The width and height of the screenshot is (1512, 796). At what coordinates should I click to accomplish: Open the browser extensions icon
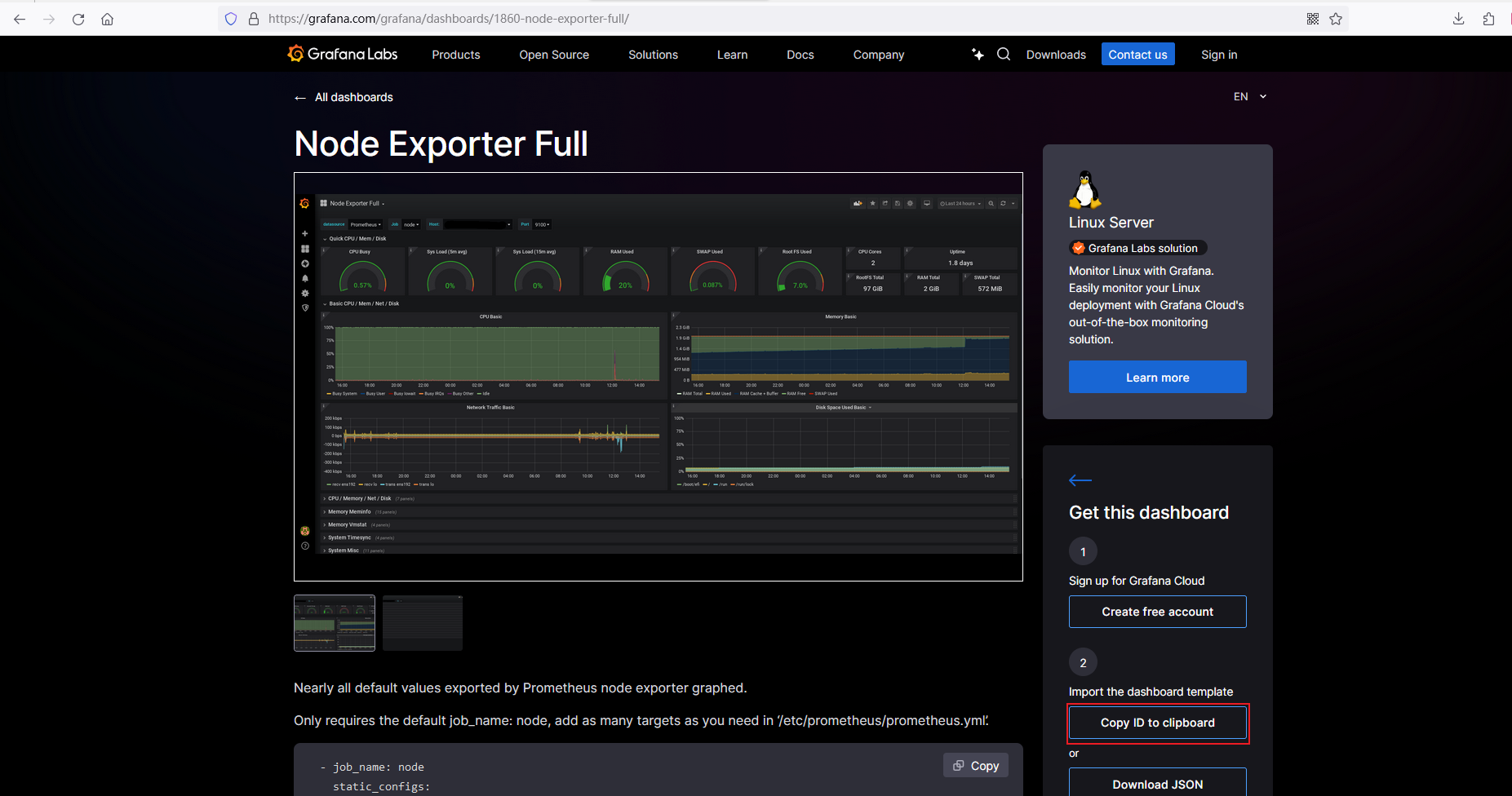(x=1488, y=19)
